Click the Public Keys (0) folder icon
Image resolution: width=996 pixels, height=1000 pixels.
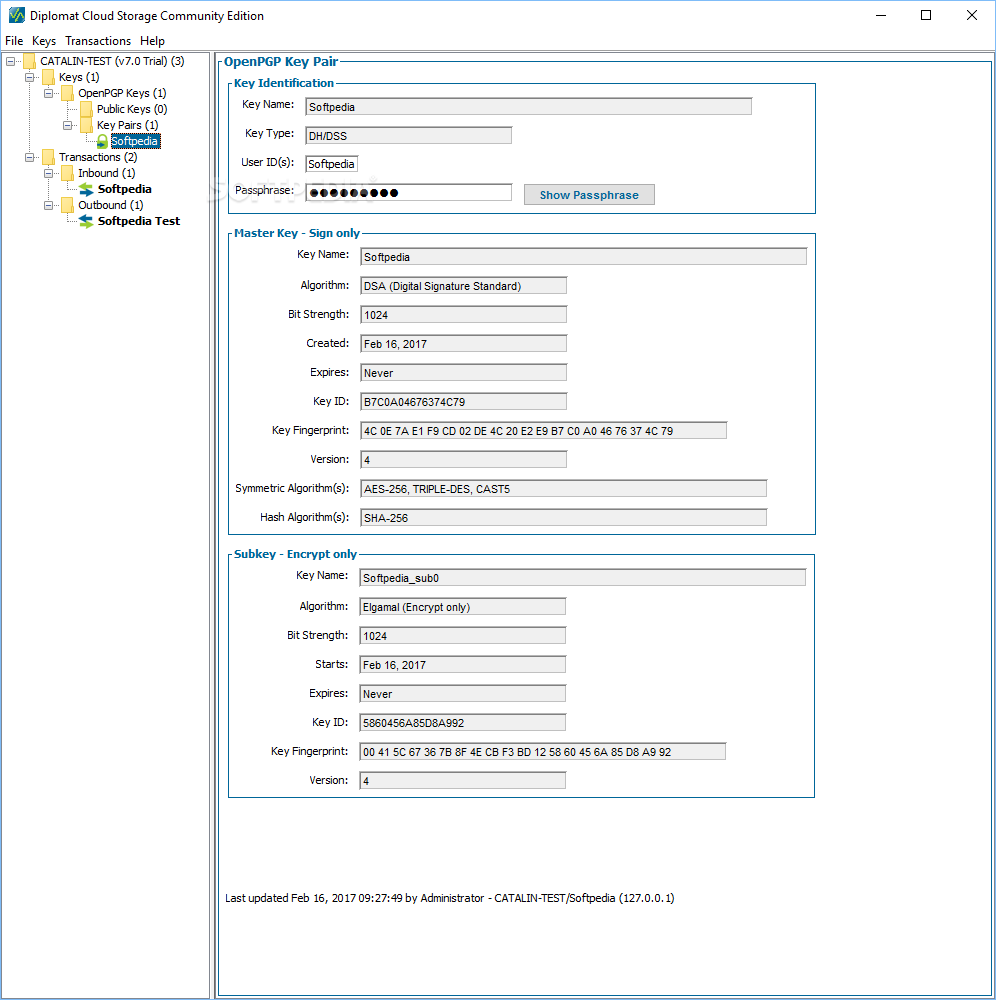point(87,109)
